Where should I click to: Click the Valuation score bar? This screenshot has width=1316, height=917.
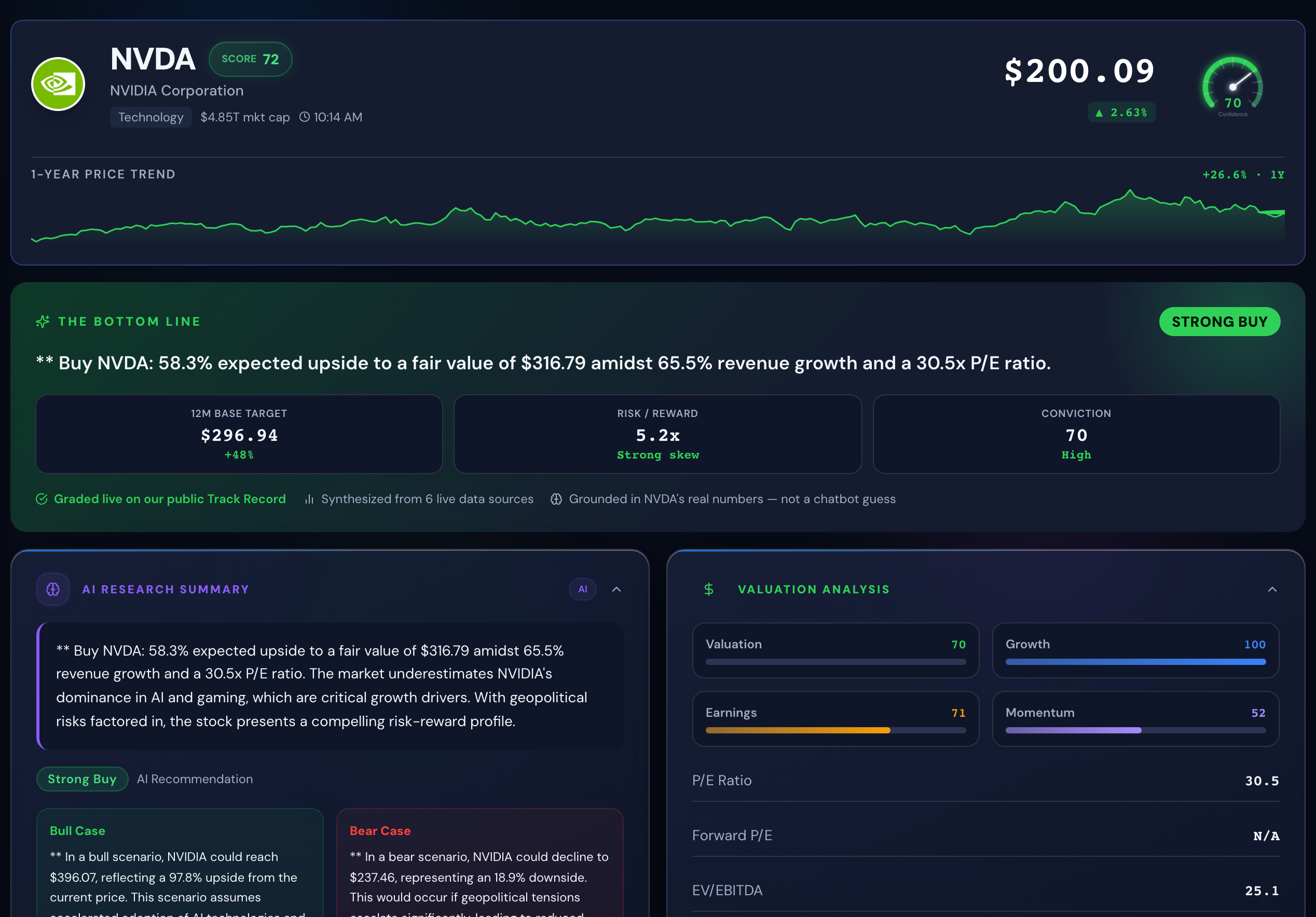(835, 661)
